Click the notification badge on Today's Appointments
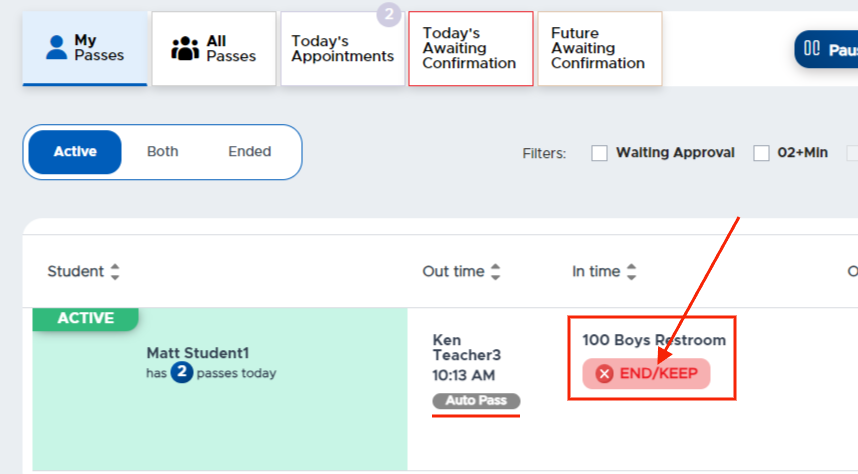Screen dimensions: 858x474 [389, 14]
